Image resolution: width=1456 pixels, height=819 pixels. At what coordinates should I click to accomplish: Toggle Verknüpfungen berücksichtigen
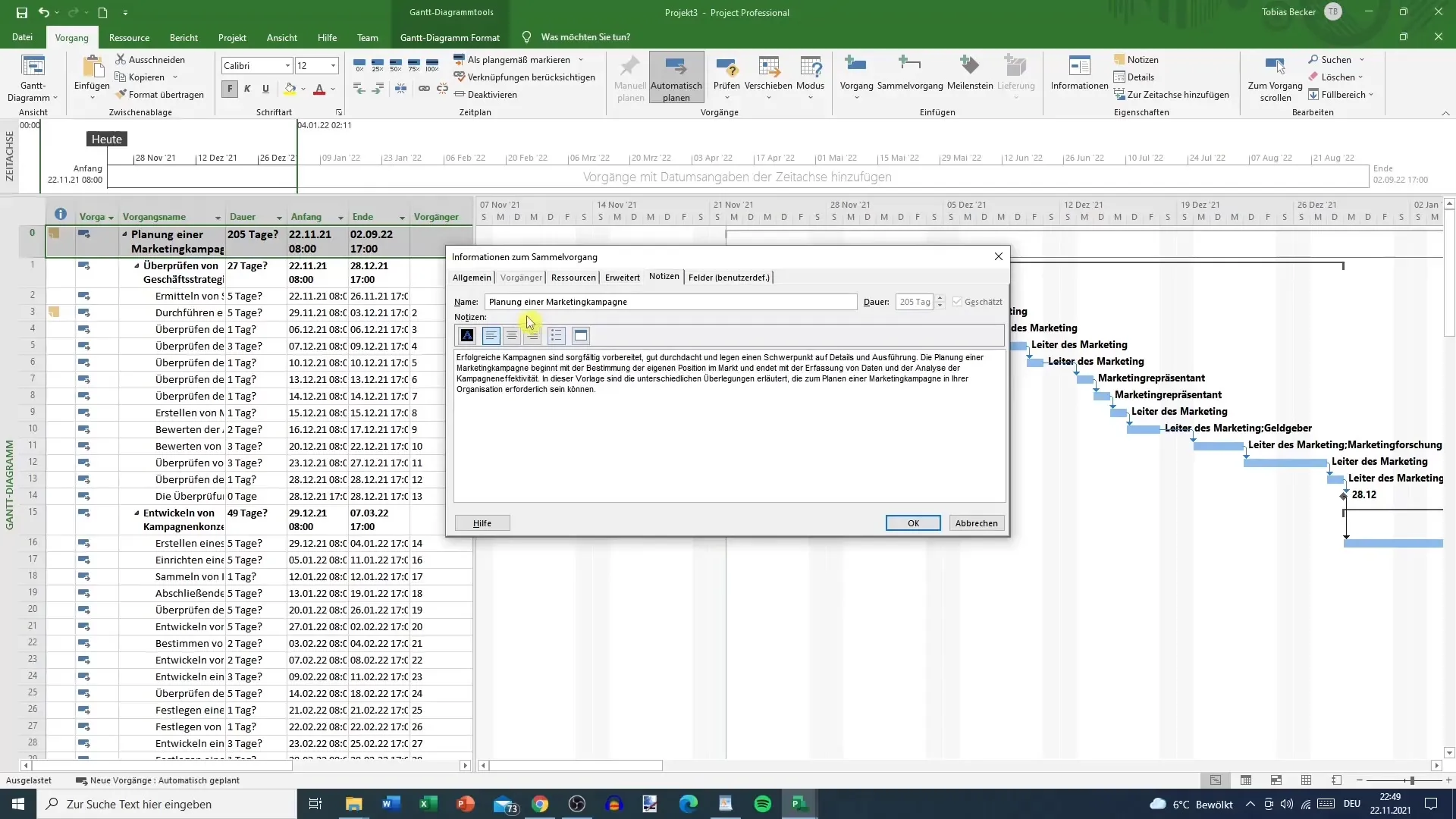pyautogui.click(x=524, y=77)
